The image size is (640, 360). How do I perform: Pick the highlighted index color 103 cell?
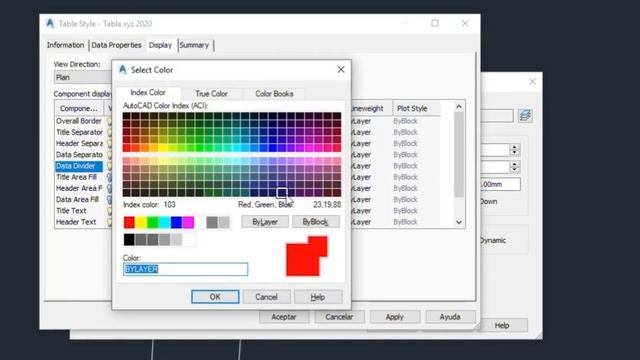(x=282, y=192)
